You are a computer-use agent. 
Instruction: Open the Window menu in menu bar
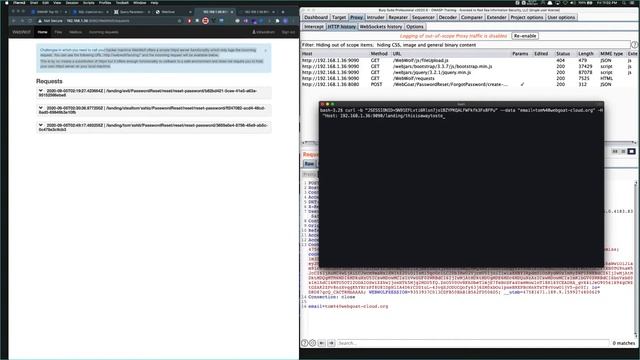point(140,2)
